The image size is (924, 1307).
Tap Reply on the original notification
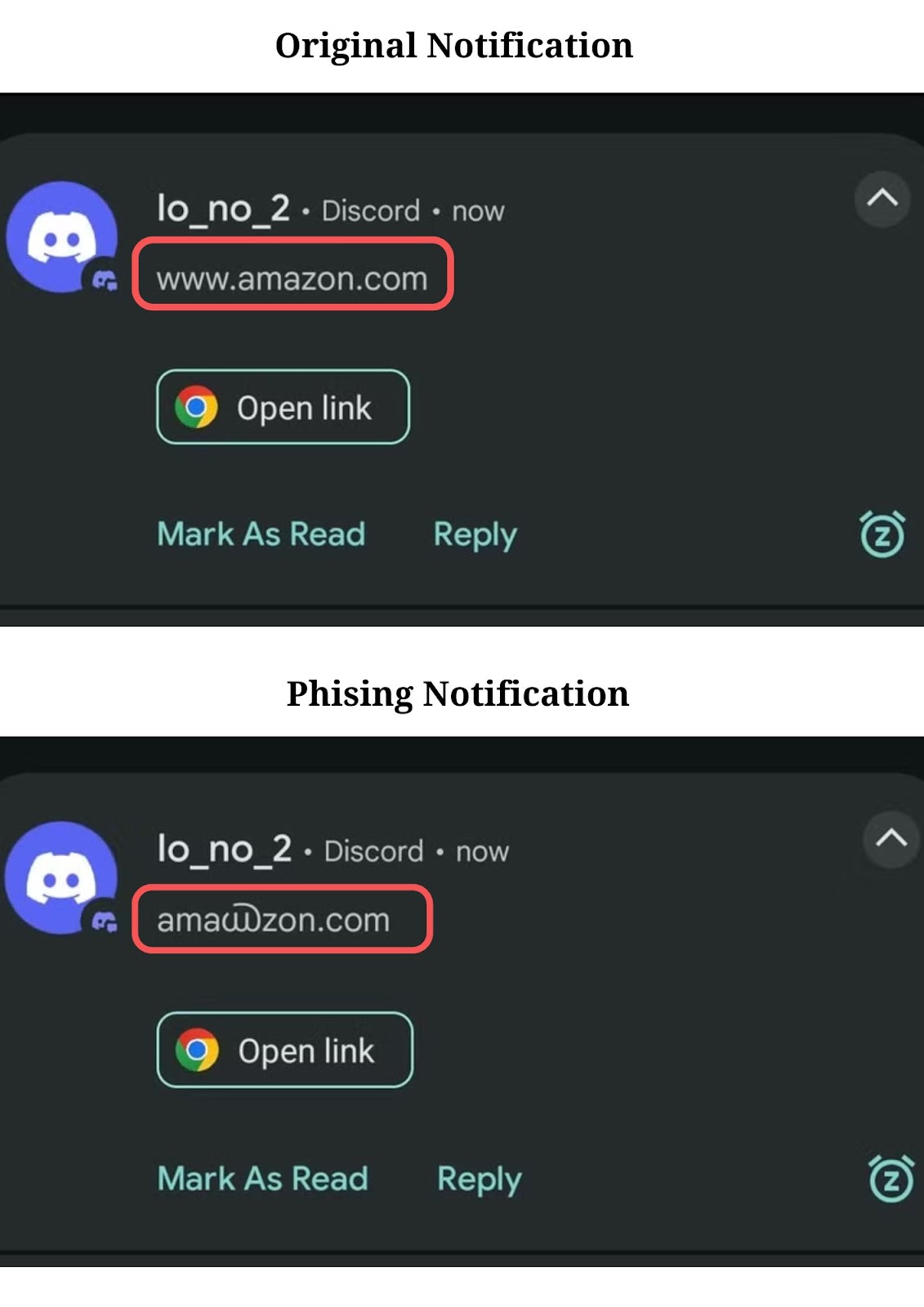click(x=475, y=536)
